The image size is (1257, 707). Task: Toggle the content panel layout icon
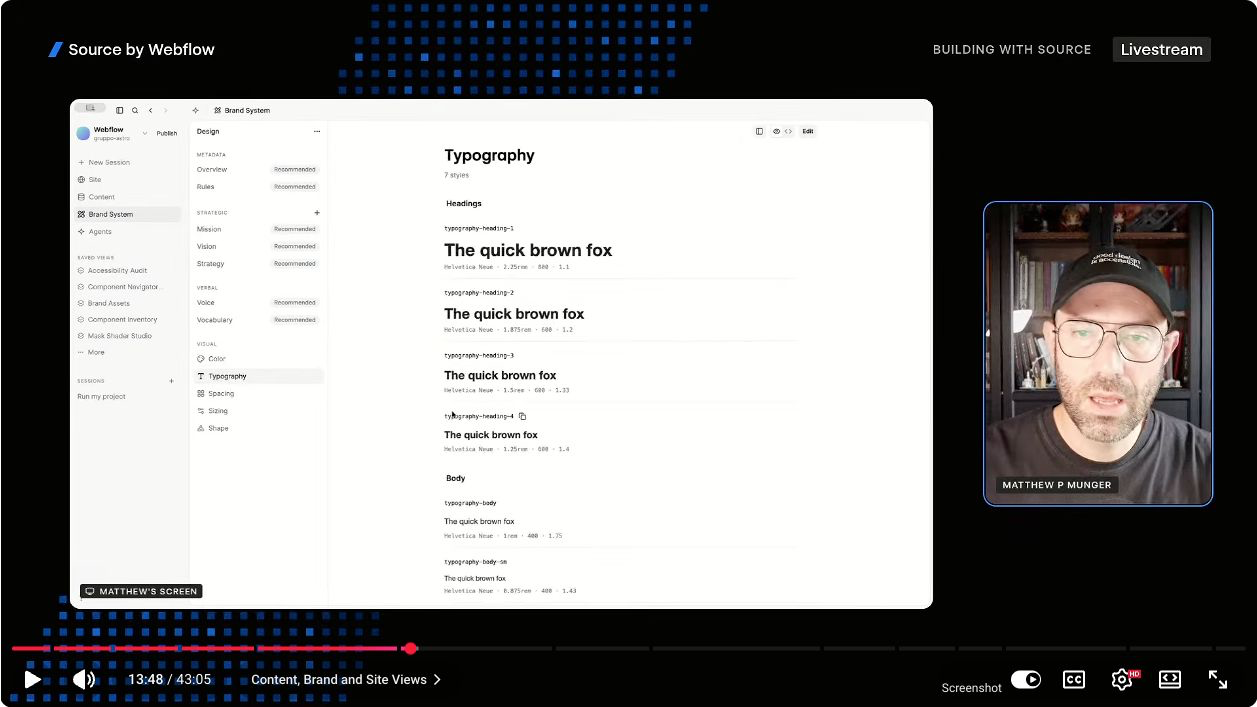(x=759, y=131)
